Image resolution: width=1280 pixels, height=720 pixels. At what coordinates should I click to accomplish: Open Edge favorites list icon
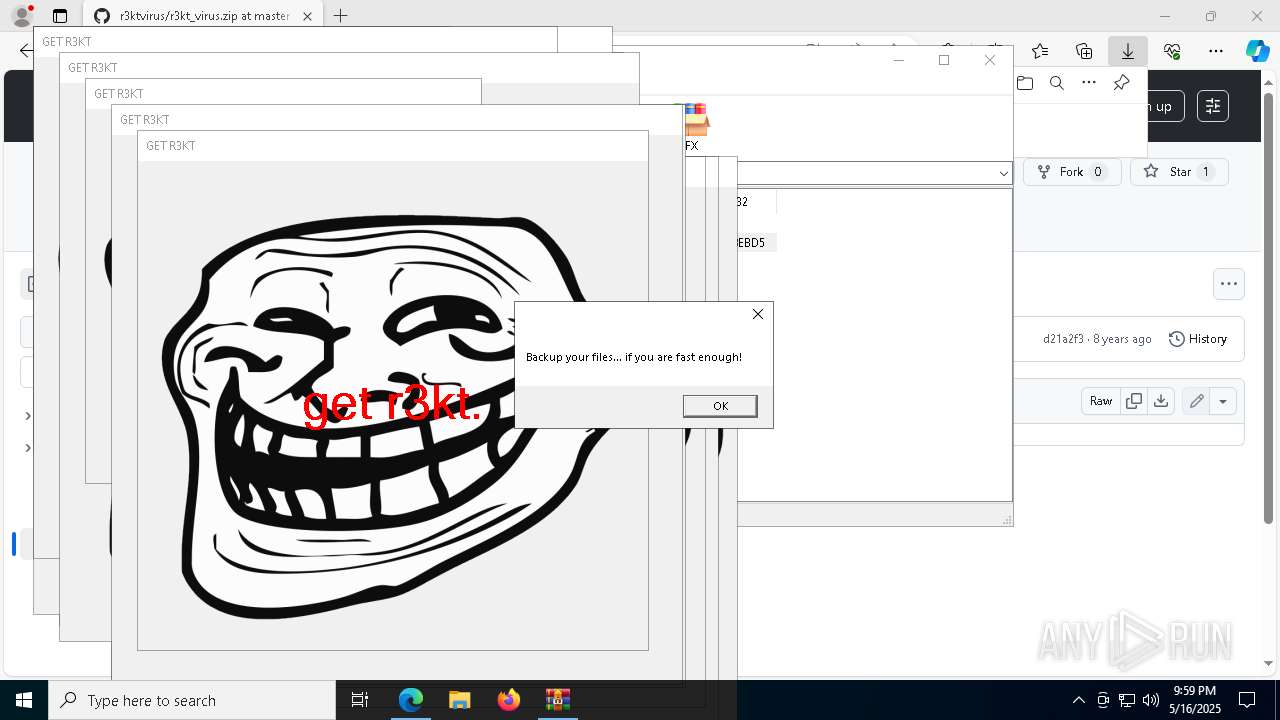[x=1040, y=51]
